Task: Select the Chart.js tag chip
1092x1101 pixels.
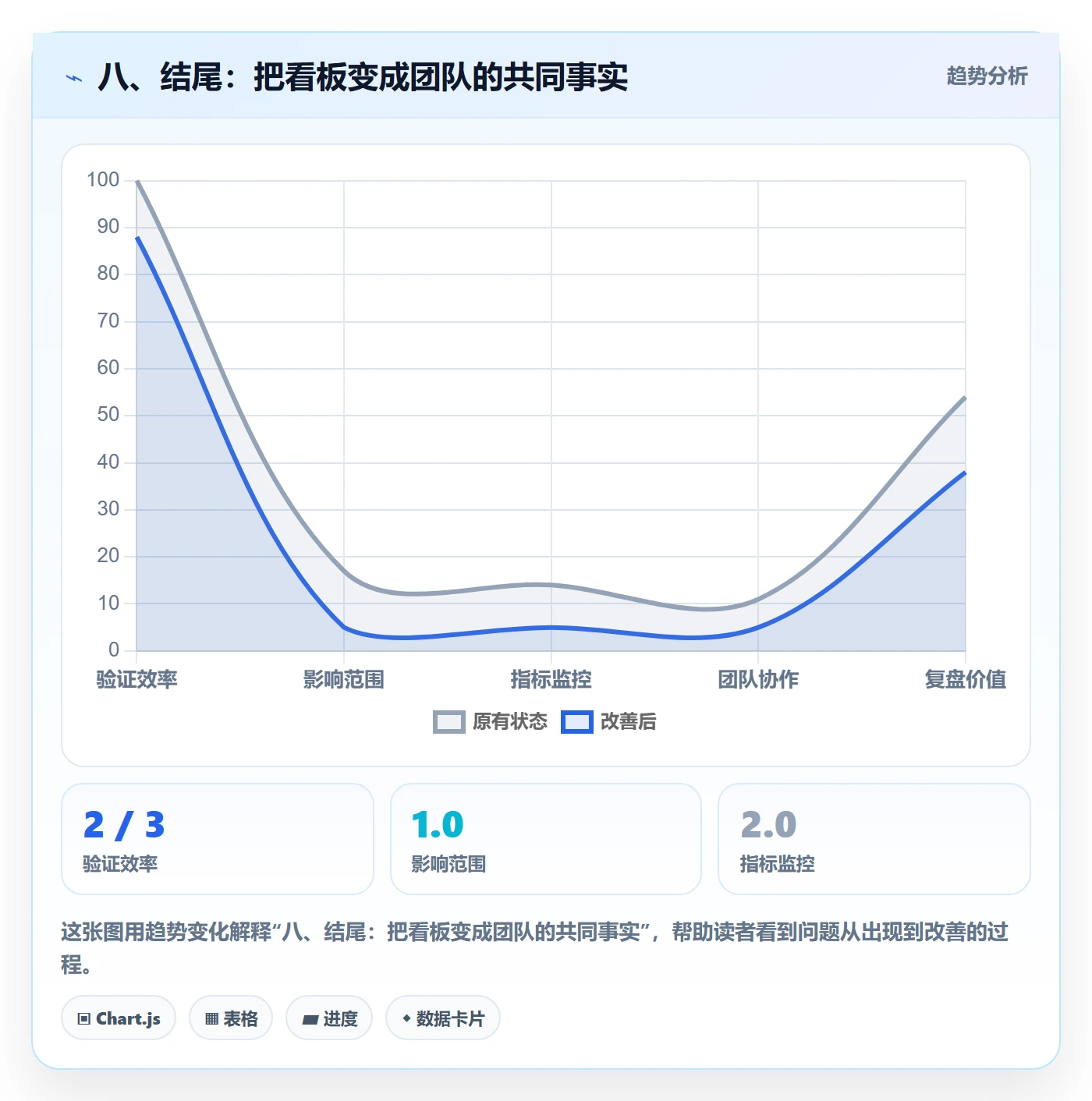Action: (119, 1018)
